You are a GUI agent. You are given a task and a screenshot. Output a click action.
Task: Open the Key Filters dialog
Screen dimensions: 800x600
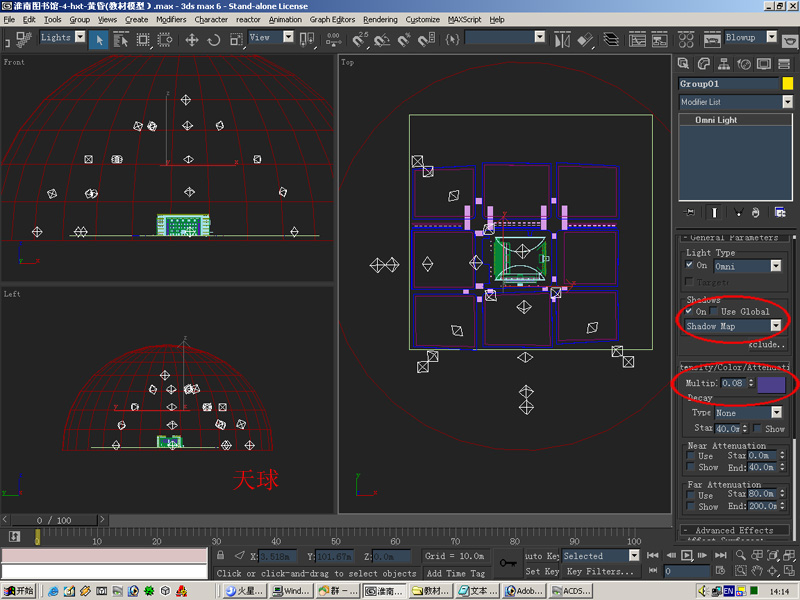coord(600,571)
